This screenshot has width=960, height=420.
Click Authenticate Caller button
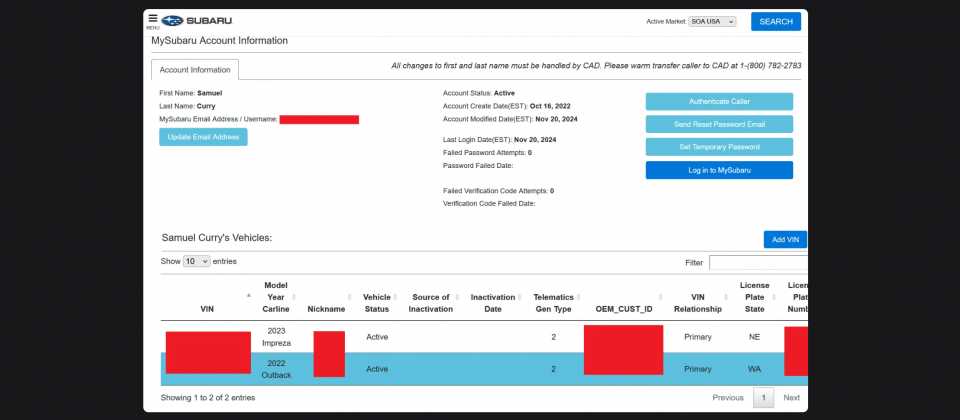[x=719, y=102]
